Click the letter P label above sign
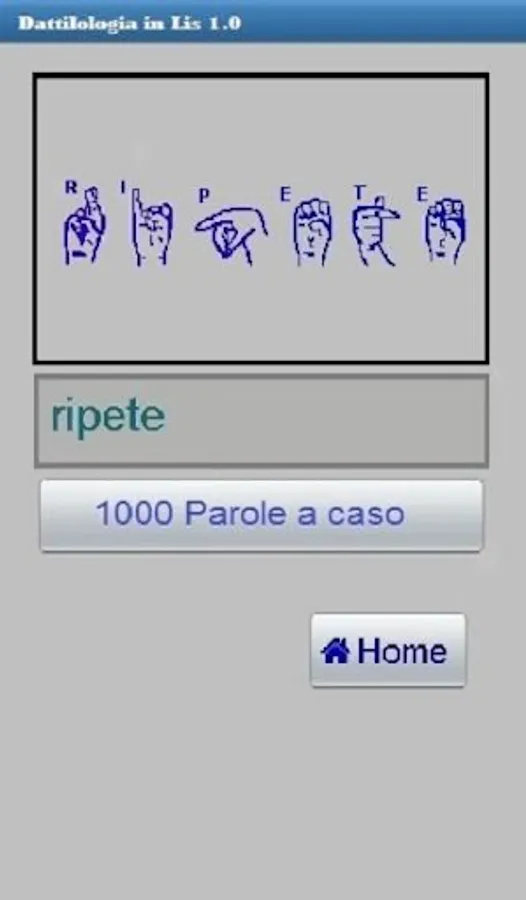 [203, 196]
